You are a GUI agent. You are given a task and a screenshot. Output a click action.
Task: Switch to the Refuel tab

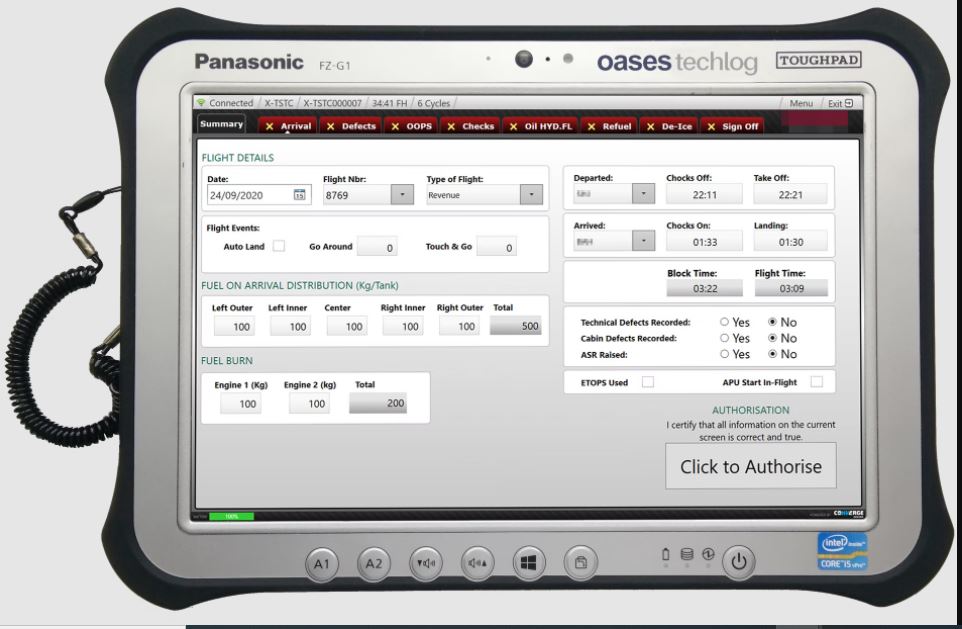[609, 126]
